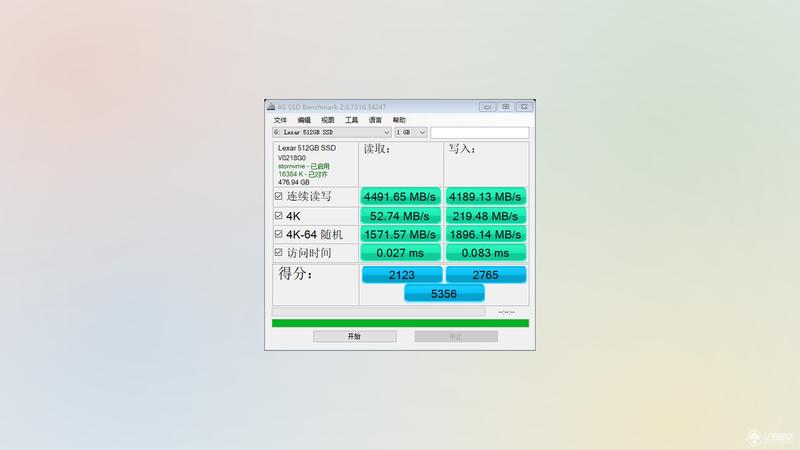Click the write access time 0.083 ms
The height and width of the screenshot is (450, 800).
(486, 253)
